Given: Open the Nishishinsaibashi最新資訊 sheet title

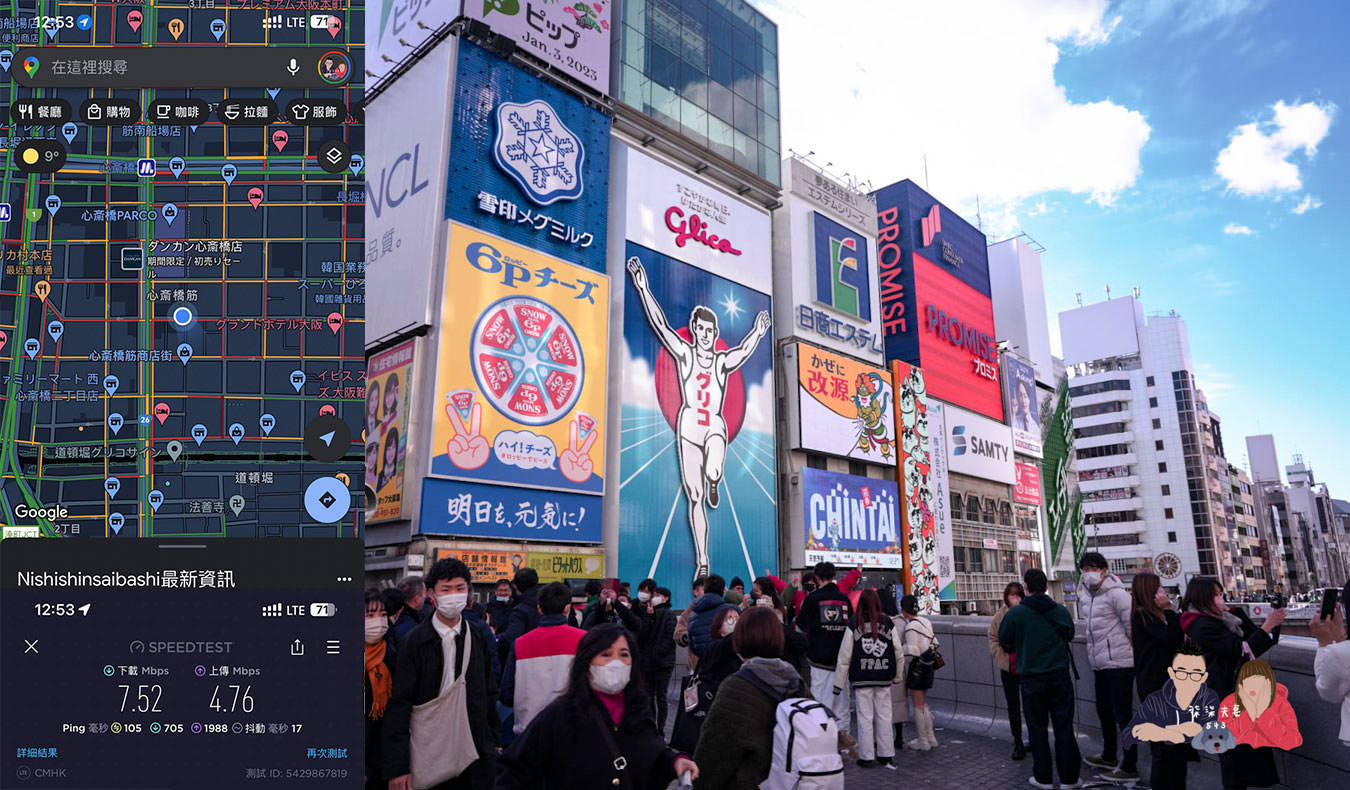Looking at the screenshot, I should pos(126,579).
